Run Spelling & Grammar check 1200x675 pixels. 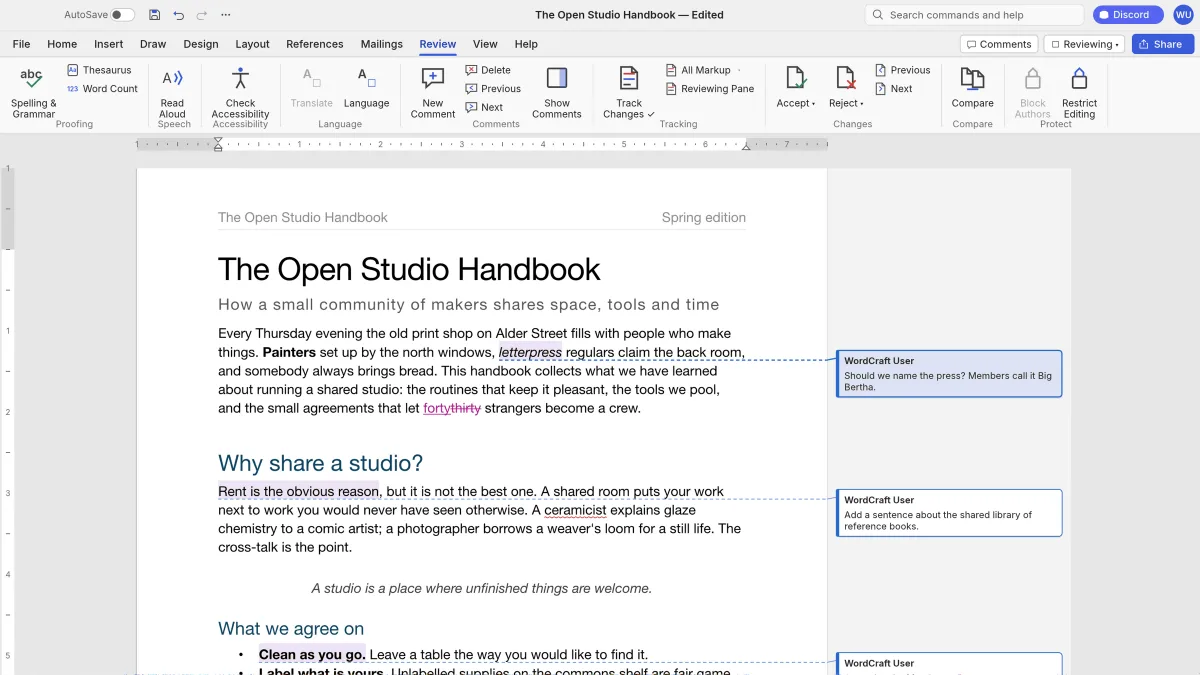pos(33,92)
